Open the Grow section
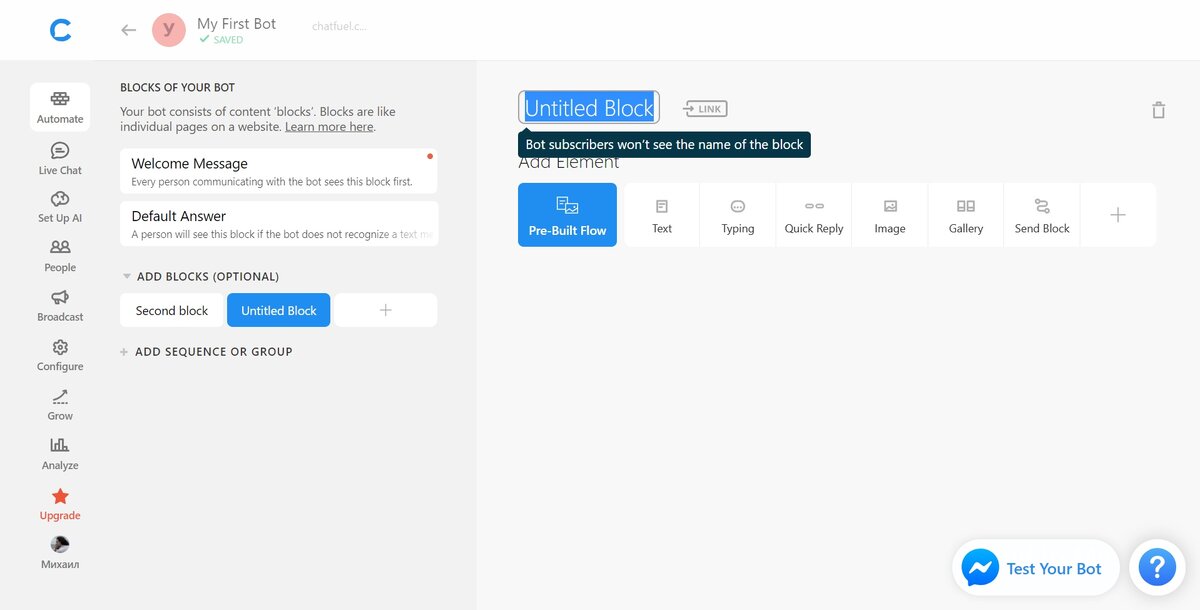Screen dimensions: 1200x610 click(60, 405)
